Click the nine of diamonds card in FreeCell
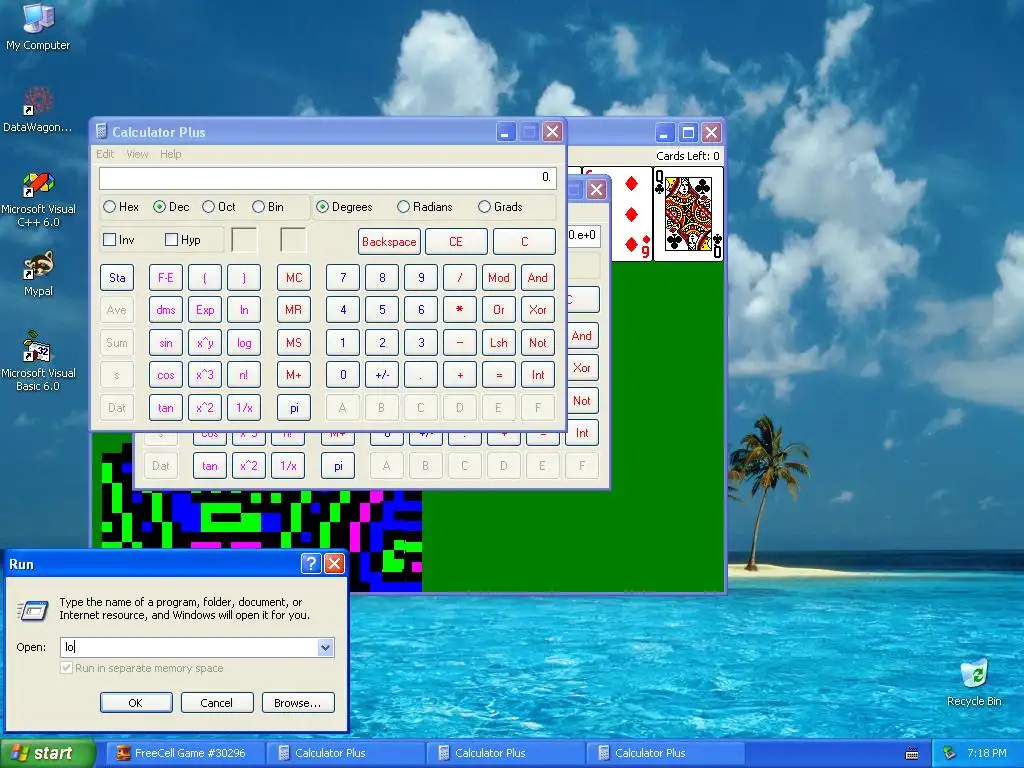The image size is (1024, 768). (x=633, y=214)
